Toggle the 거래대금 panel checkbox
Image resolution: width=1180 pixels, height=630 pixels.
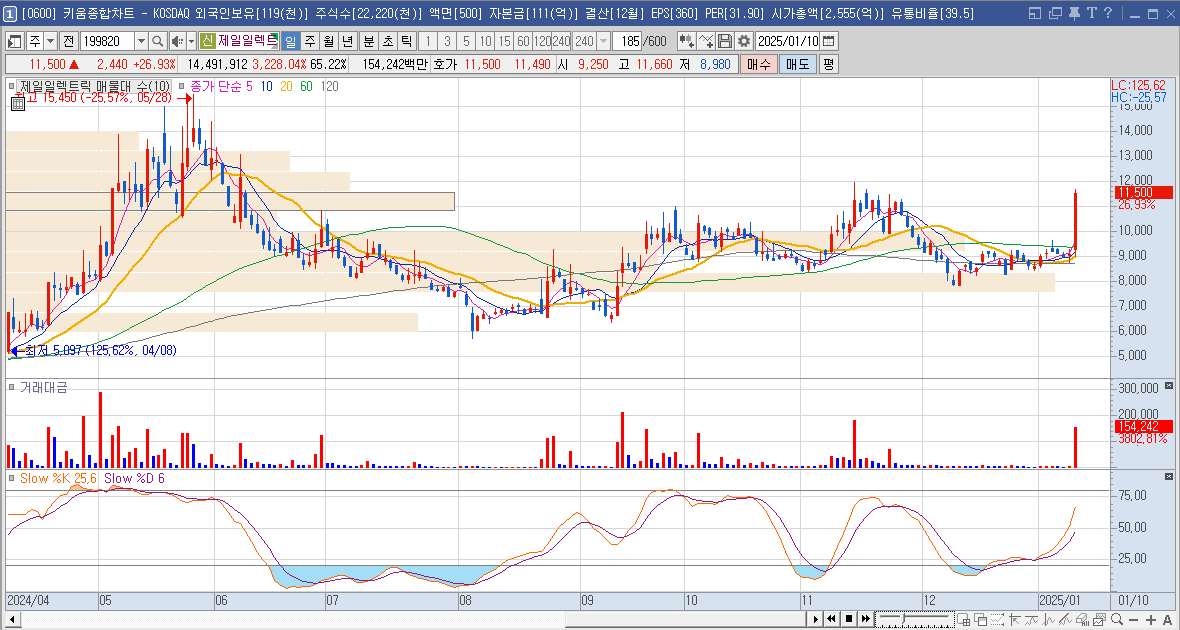pyautogui.click(x=12, y=387)
